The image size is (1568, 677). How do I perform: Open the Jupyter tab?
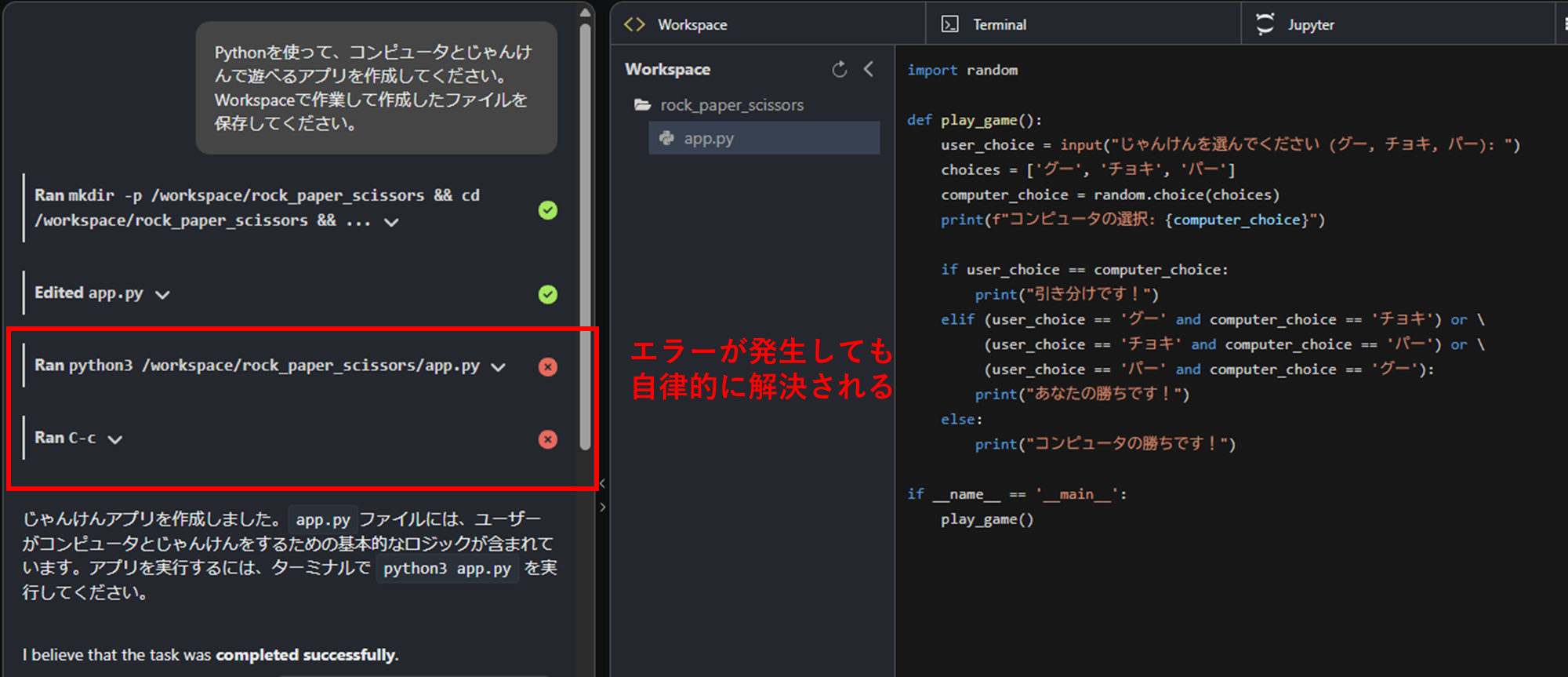(x=1310, y=25)
